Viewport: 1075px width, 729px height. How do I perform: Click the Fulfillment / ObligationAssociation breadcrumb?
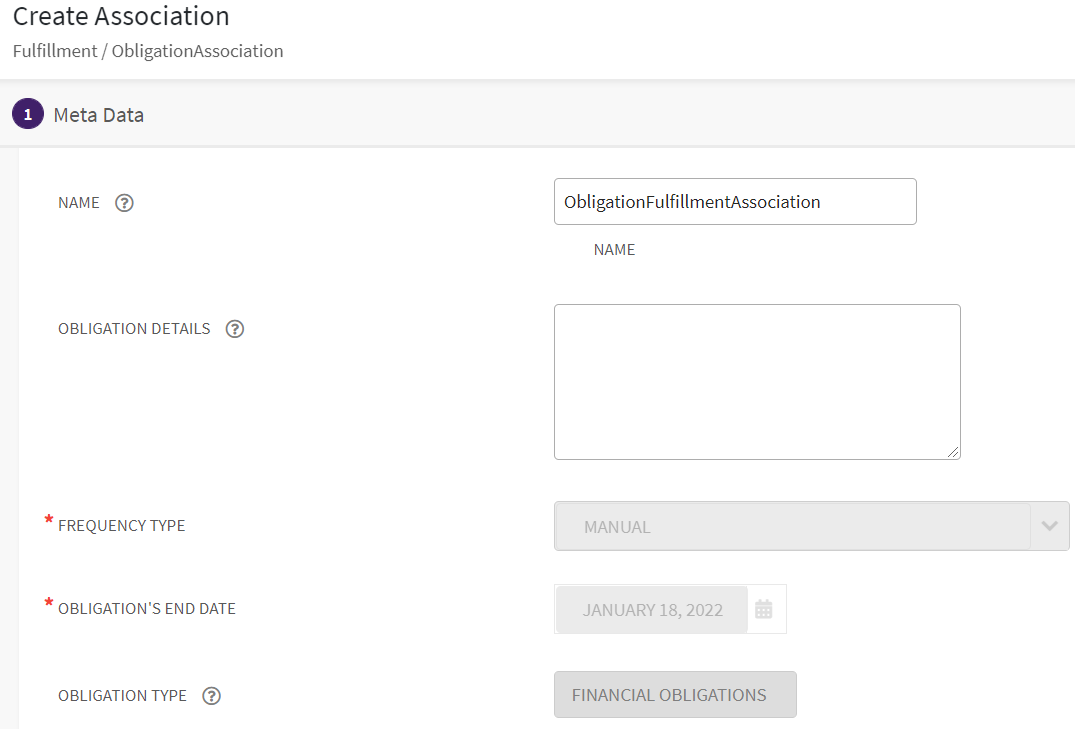point(148,51)
